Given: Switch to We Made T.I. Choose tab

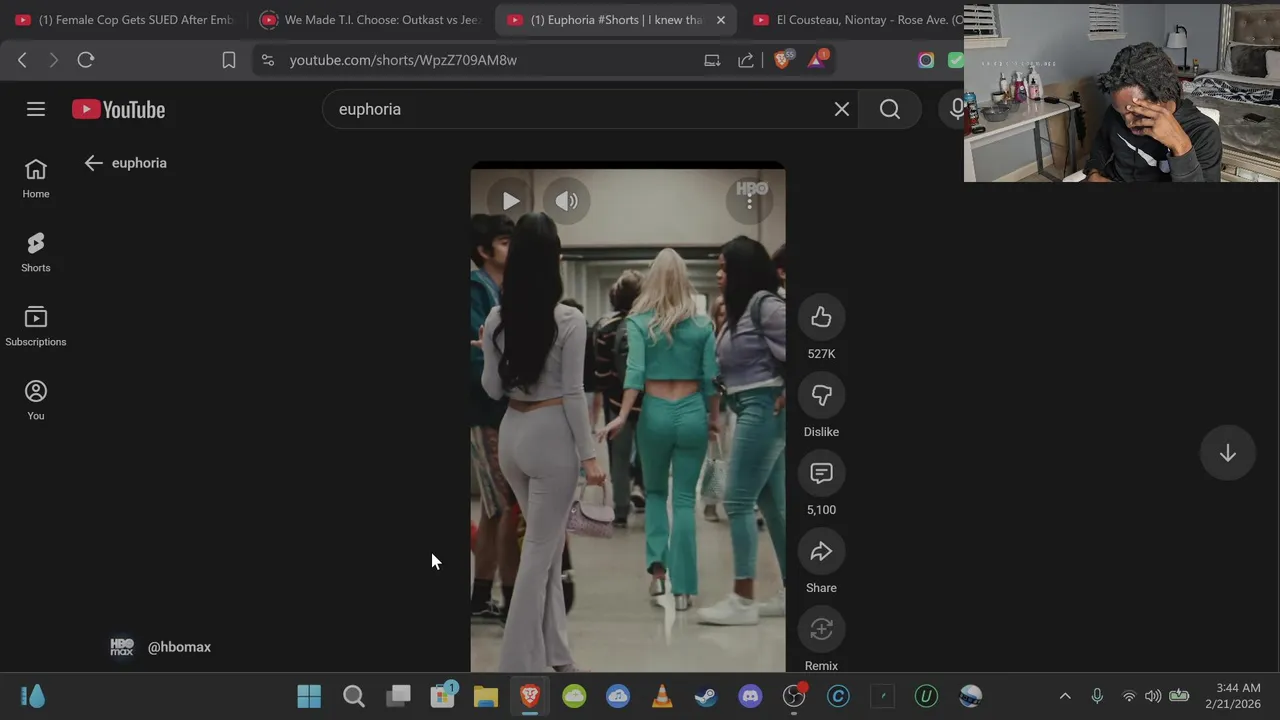Looking at the screenshot, I should 370,20.
